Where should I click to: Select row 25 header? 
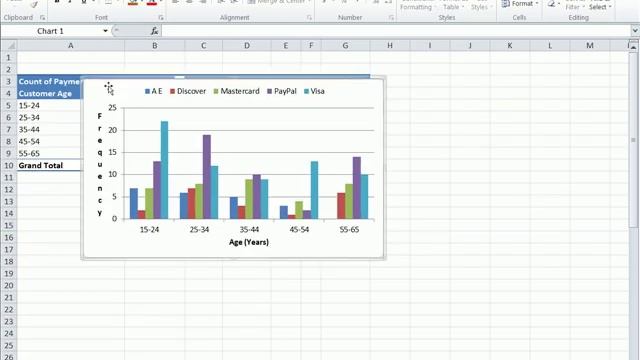[9, 345]
